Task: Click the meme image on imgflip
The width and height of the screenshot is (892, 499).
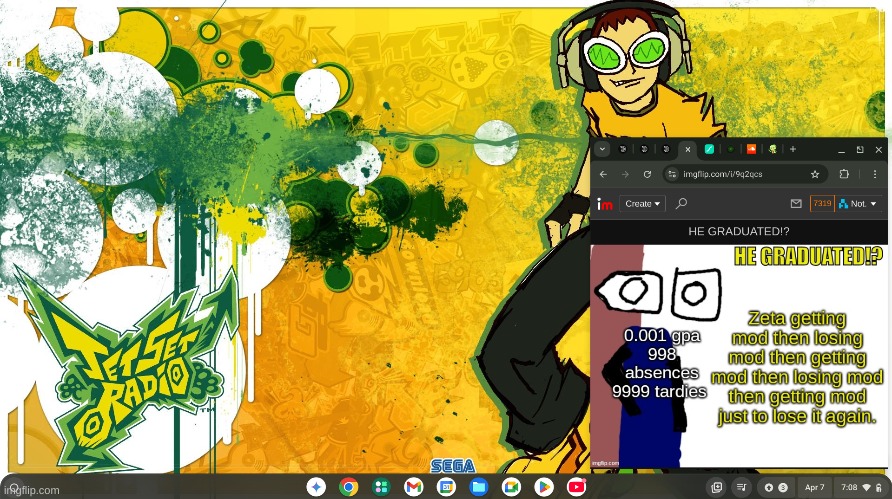Action: tap(738, 356)
